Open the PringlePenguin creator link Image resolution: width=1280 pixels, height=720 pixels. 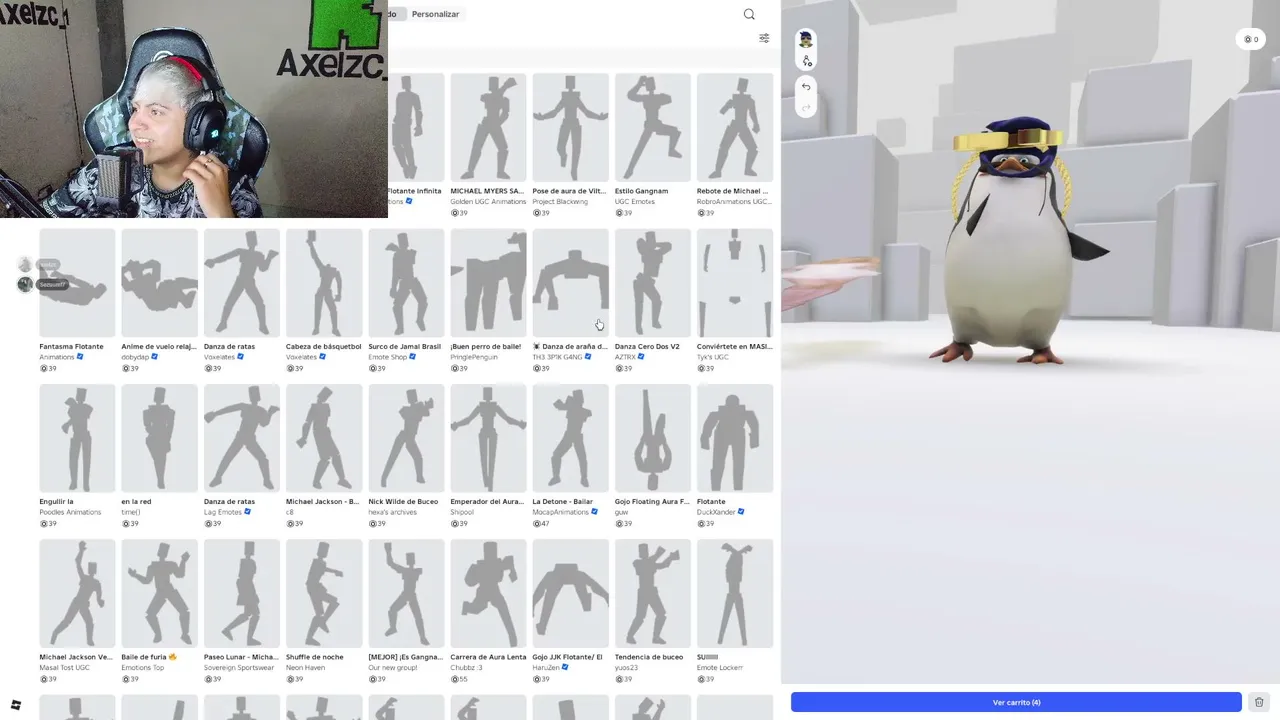(x=474, y=357)
